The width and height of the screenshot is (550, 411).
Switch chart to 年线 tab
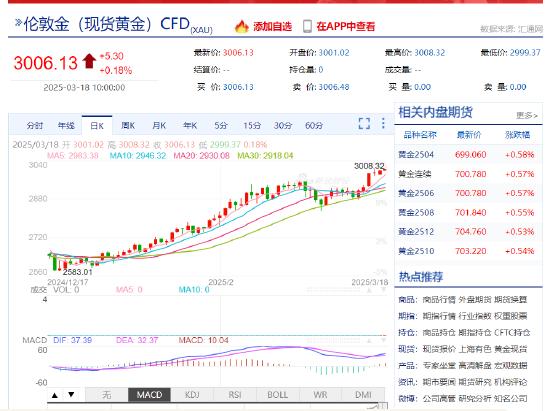coord(66,126)
